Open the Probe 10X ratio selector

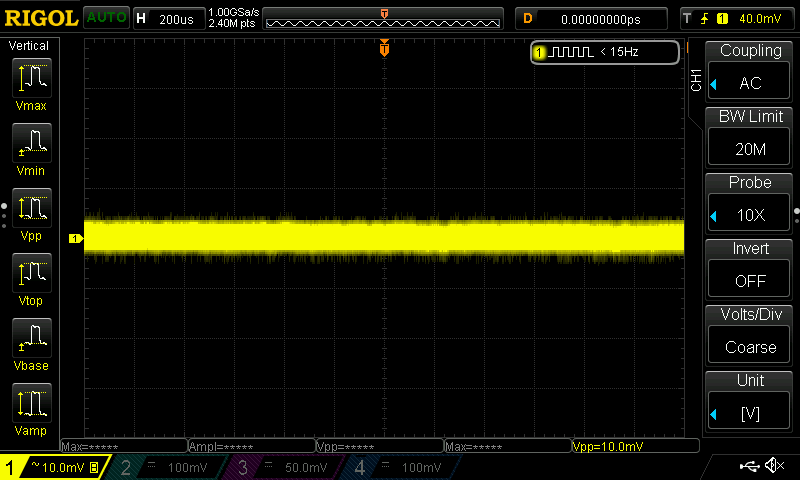(x=750, y=201)
